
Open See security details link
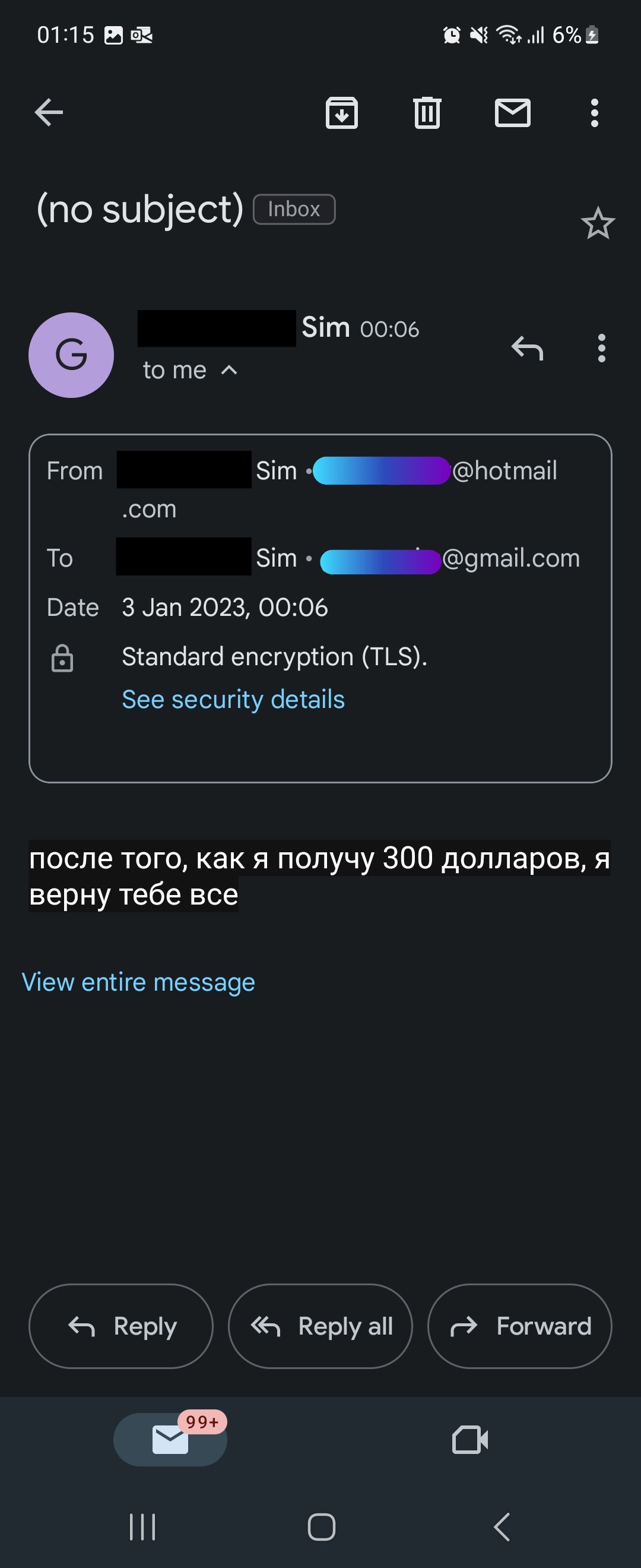[x=233, y=700]
